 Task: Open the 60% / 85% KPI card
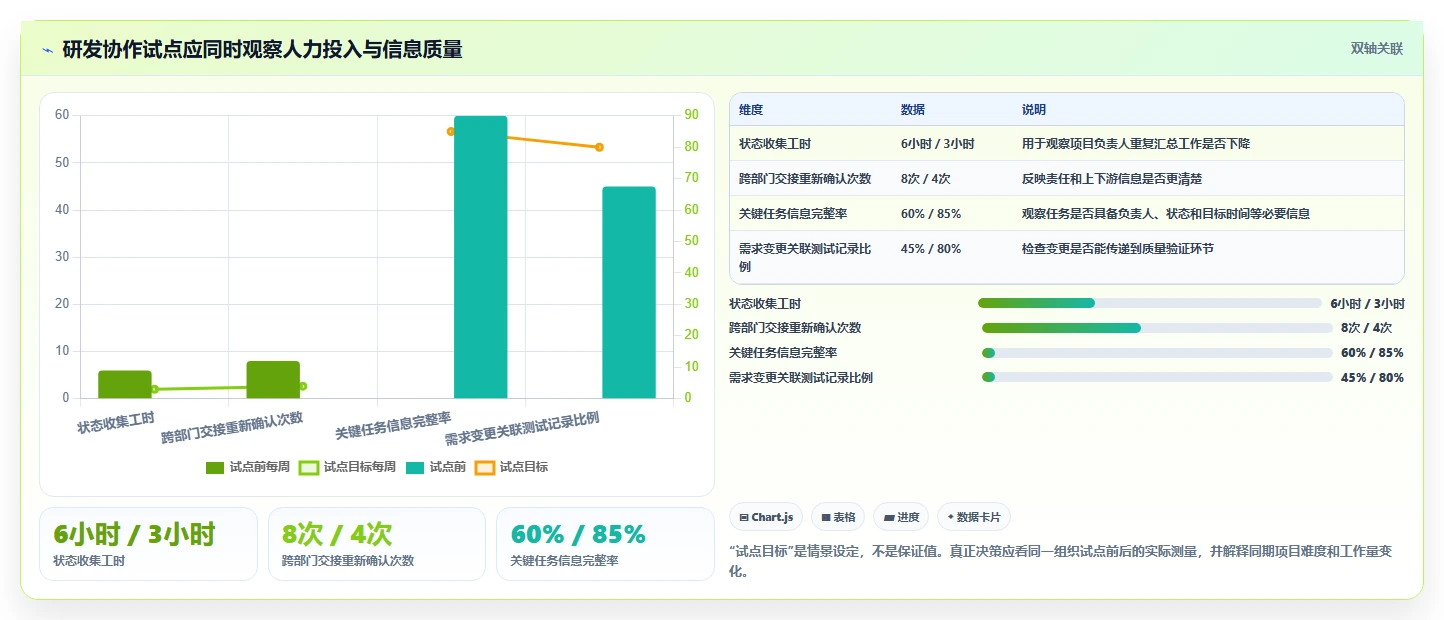[605, 544]
